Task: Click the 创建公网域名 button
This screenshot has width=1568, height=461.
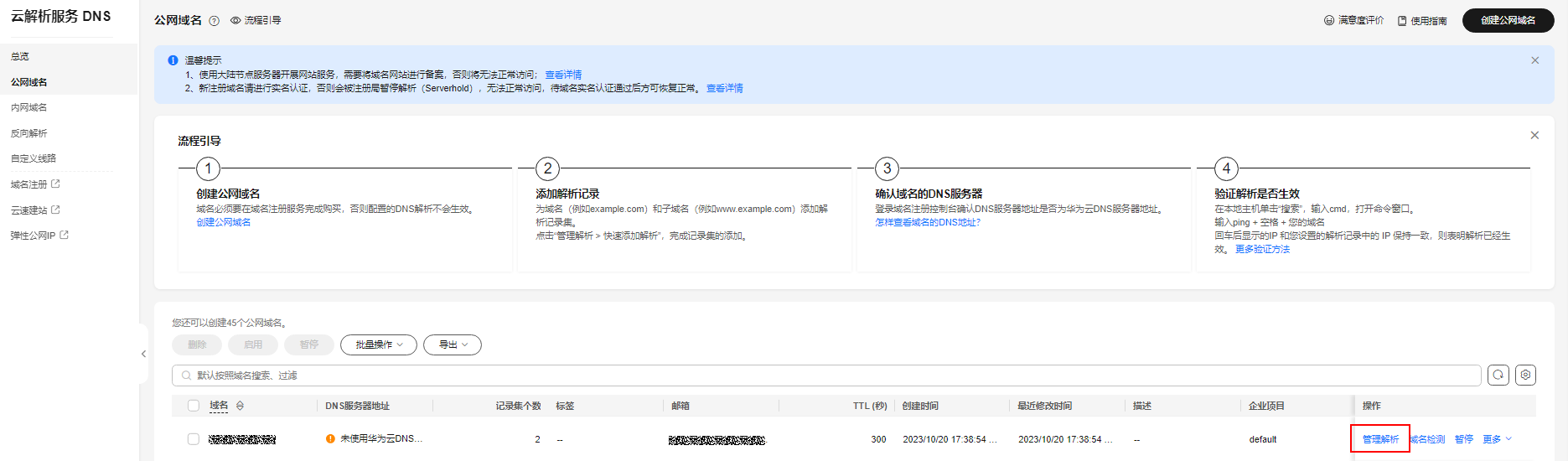Action: click(1508, 20)
